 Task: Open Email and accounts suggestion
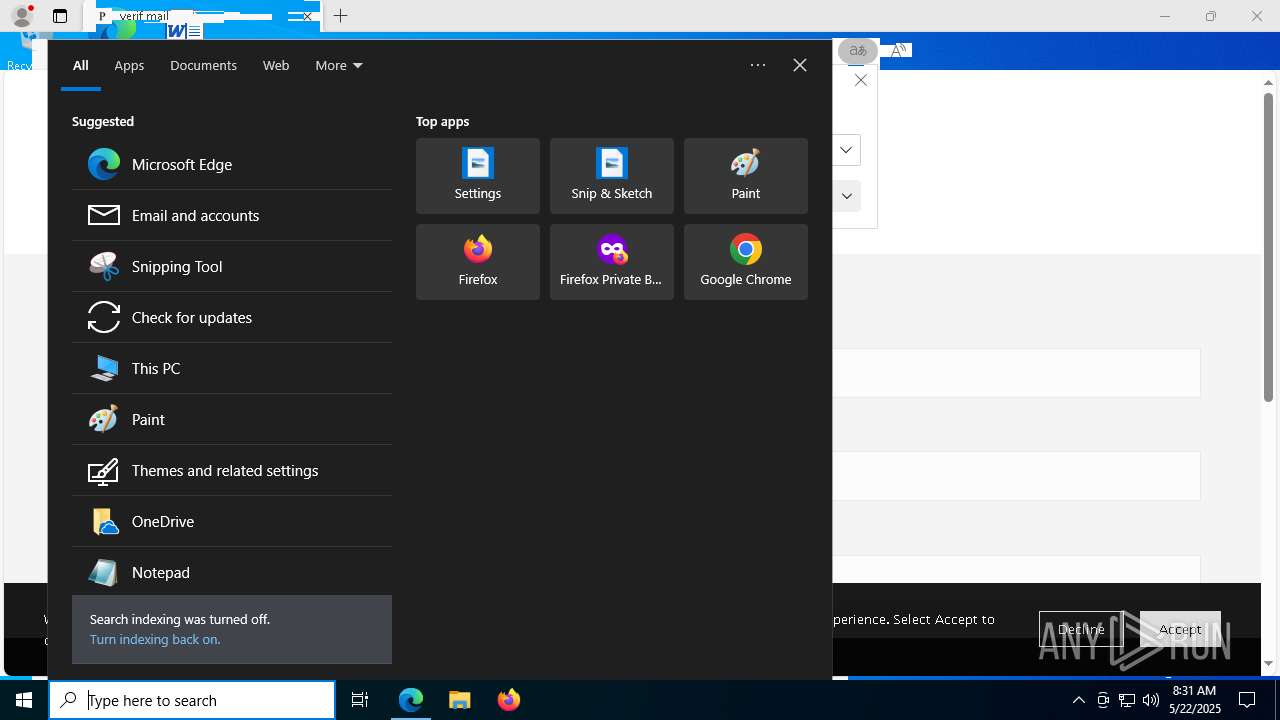232,215
